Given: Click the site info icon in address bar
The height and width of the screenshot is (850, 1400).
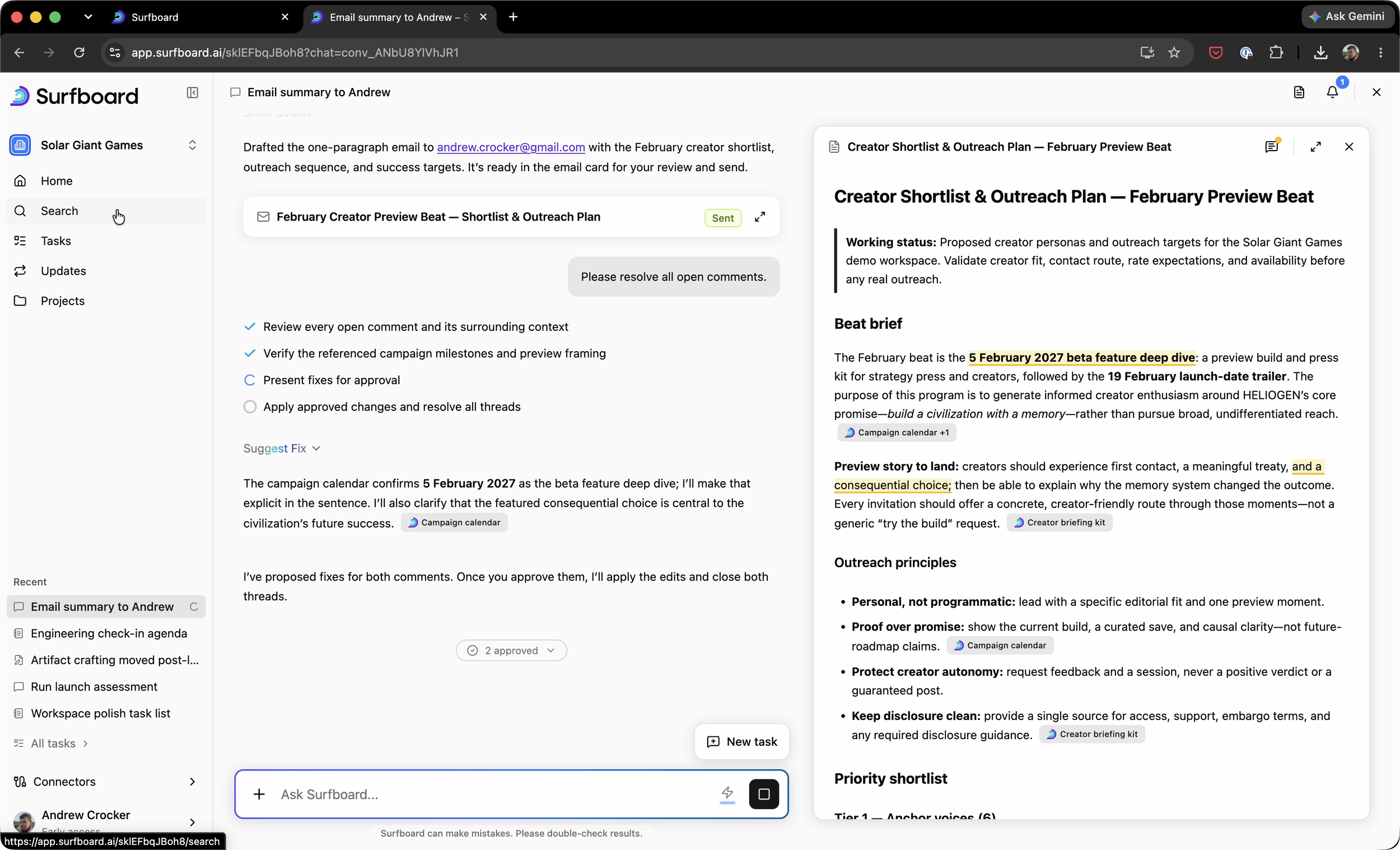Looking at the screenshot, I should pos(115,52).
